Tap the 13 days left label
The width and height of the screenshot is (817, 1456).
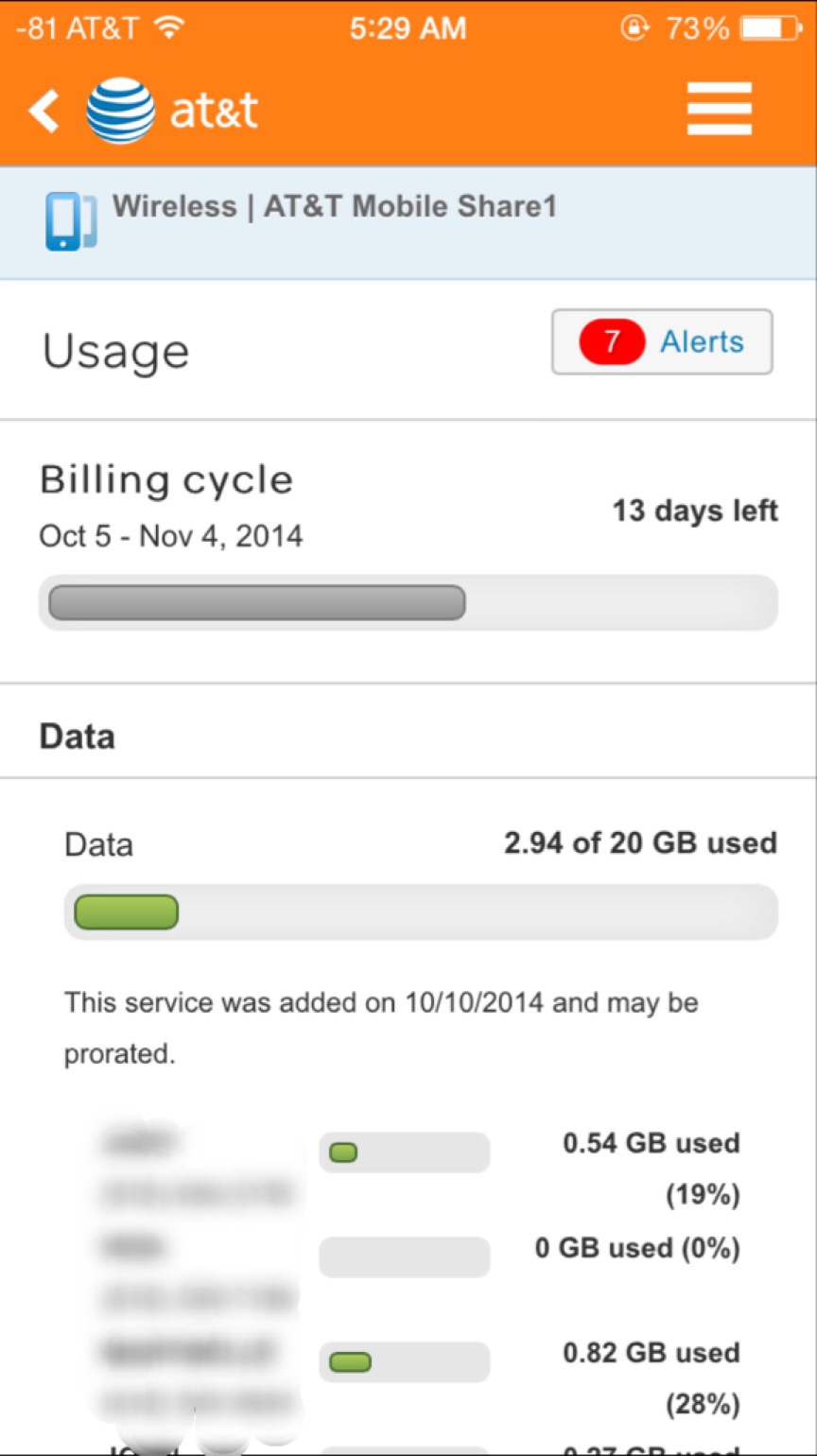pos(695,511)
